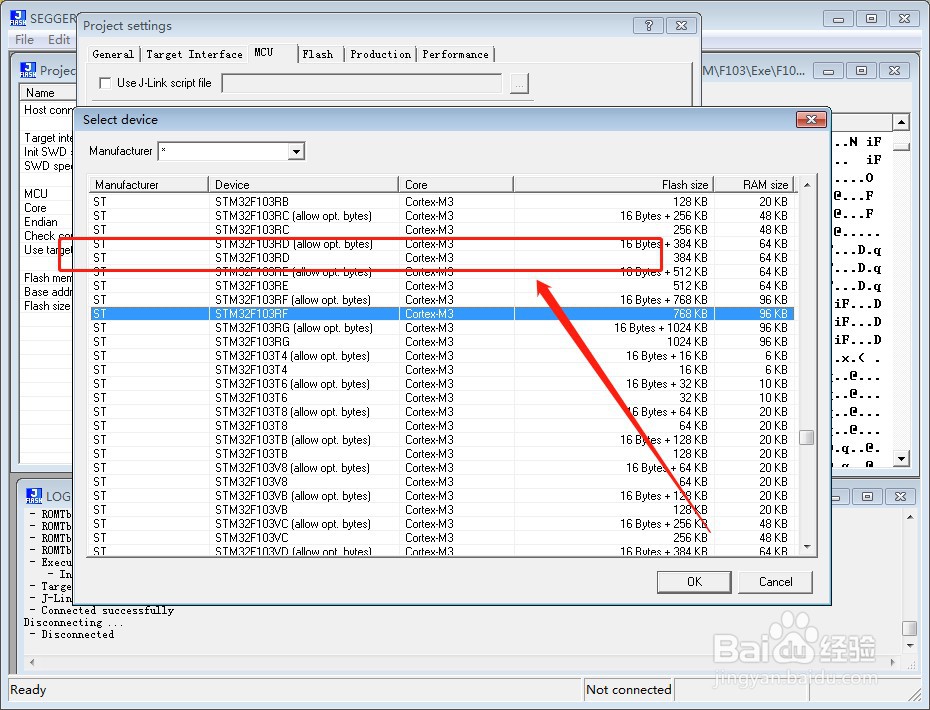Screen dimensions: 930x710
Task: Confirm device selection with OK
Action: (x=694, y=582)
